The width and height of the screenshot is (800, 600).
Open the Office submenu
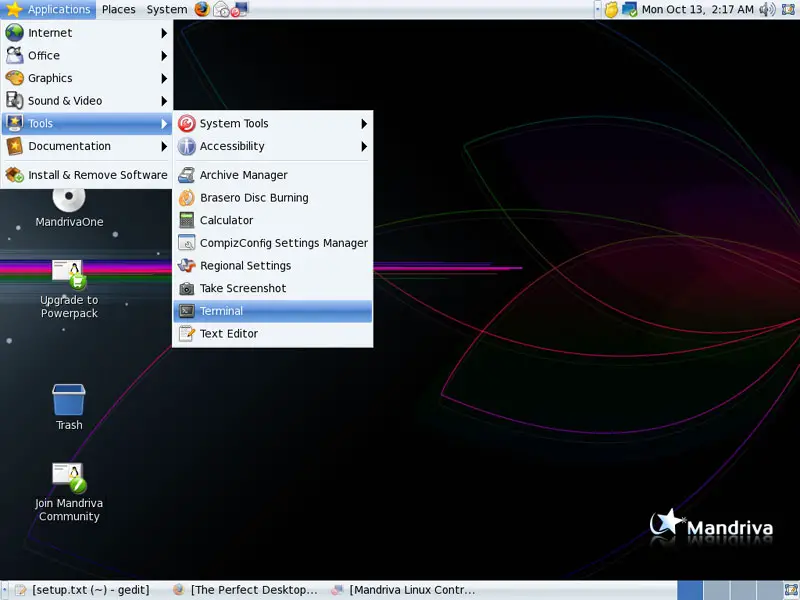(87, 56)
